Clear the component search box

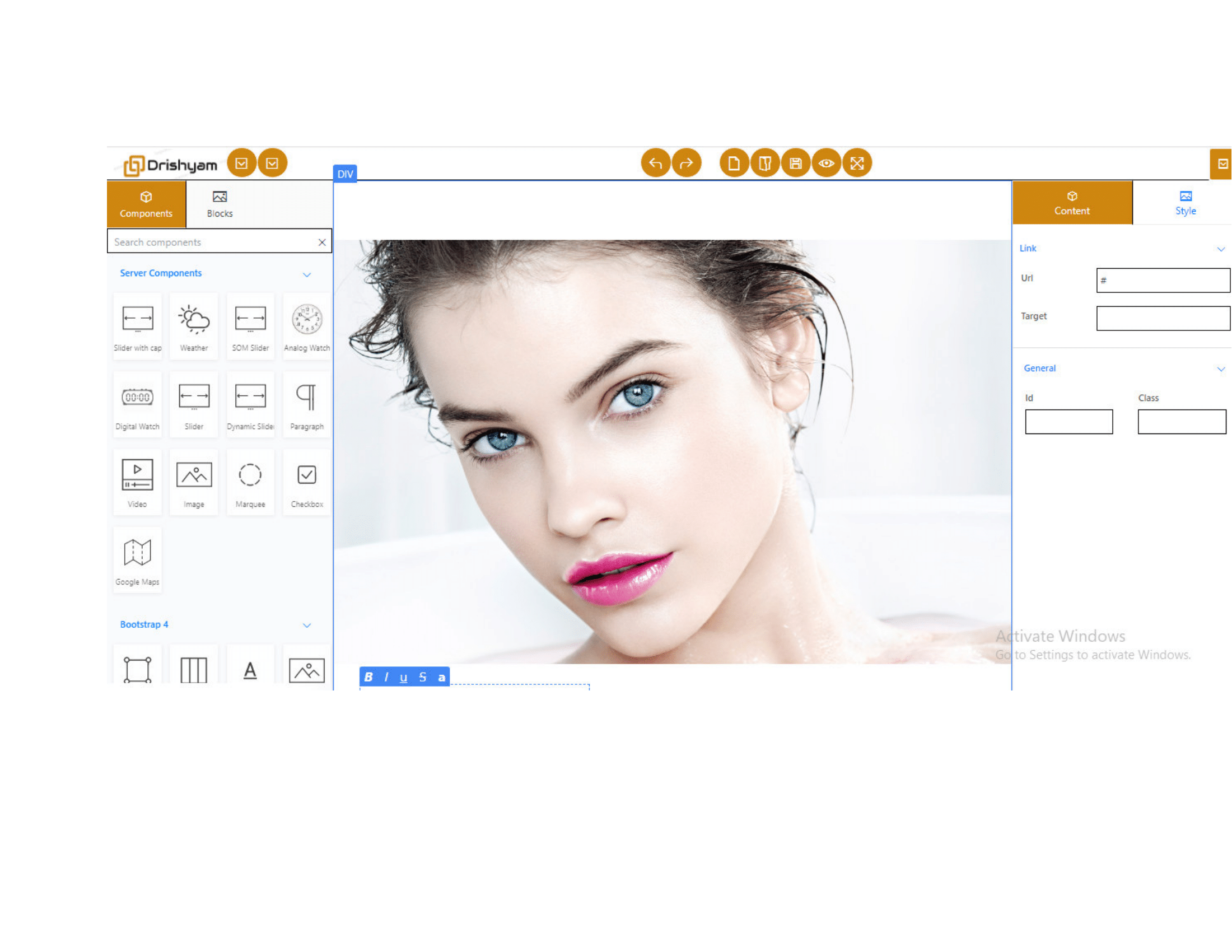coord(322,242)
